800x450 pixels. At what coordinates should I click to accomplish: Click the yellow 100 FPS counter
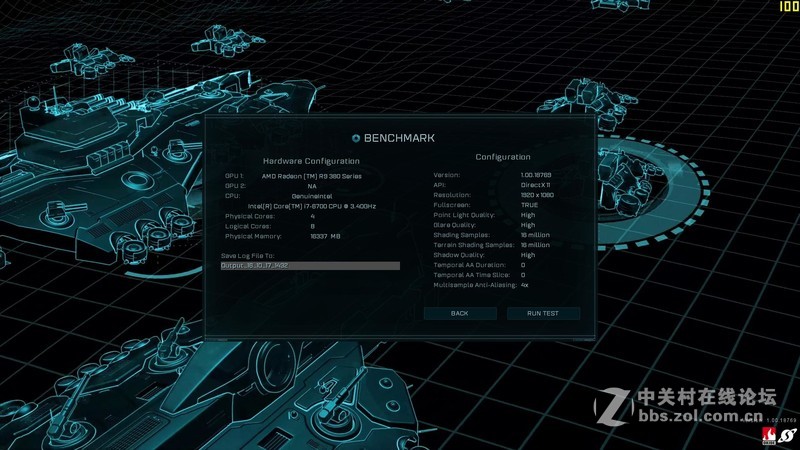click(789, 6)
